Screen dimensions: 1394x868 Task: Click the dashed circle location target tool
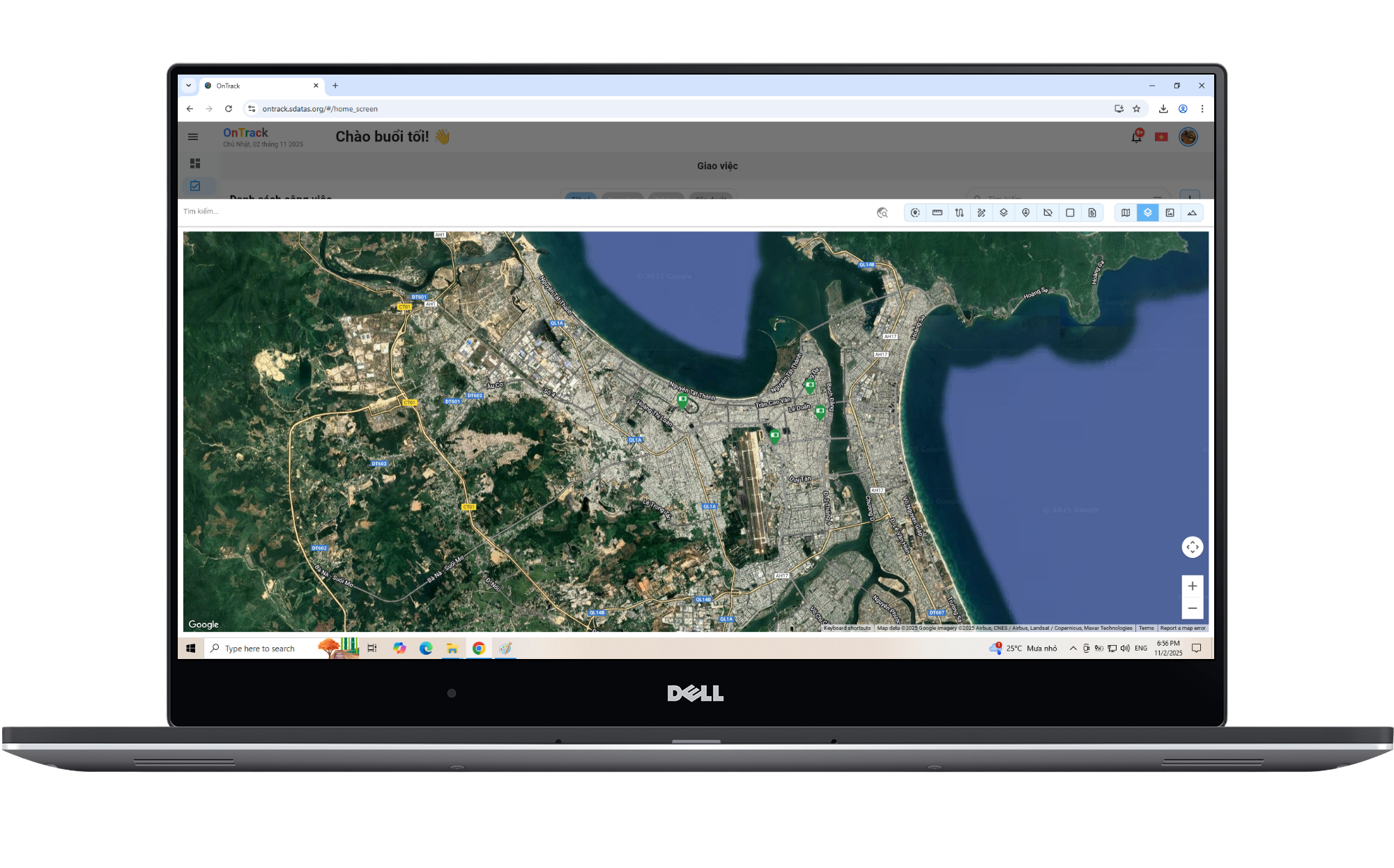pos(914,212)
